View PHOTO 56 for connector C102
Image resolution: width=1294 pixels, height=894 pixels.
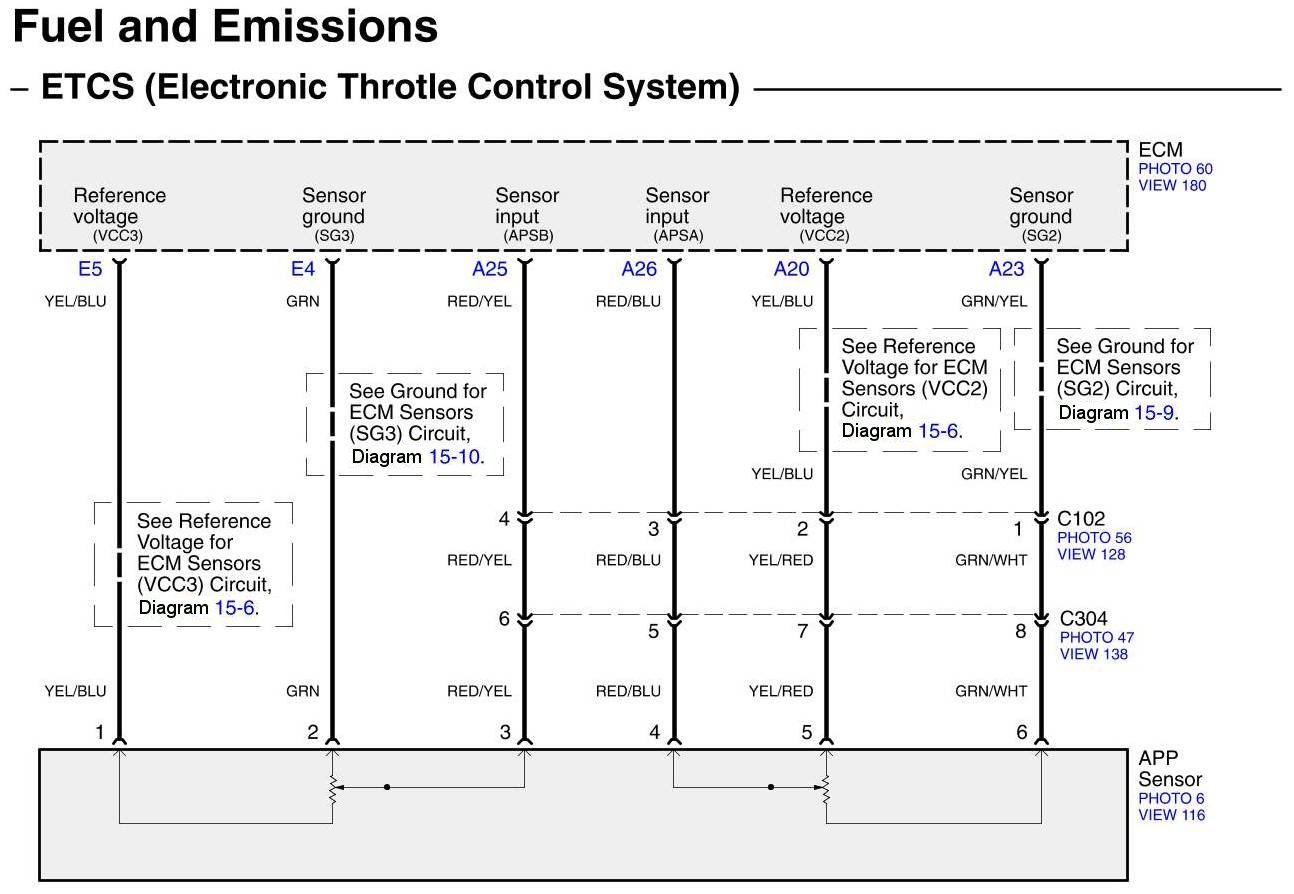pos(1094,538)
